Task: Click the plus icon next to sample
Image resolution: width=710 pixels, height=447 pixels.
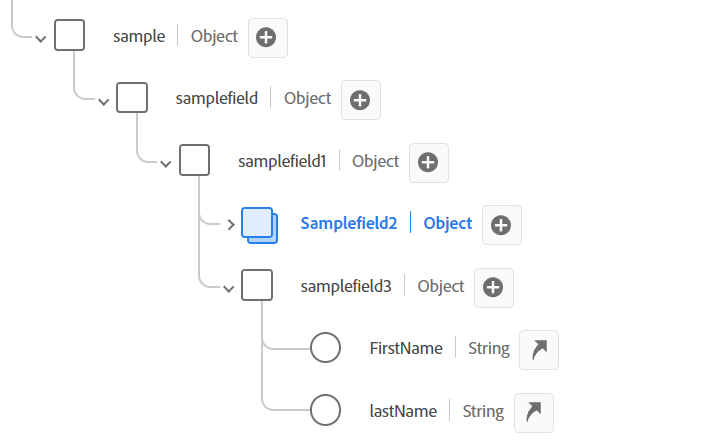Action: coord(268,38)
